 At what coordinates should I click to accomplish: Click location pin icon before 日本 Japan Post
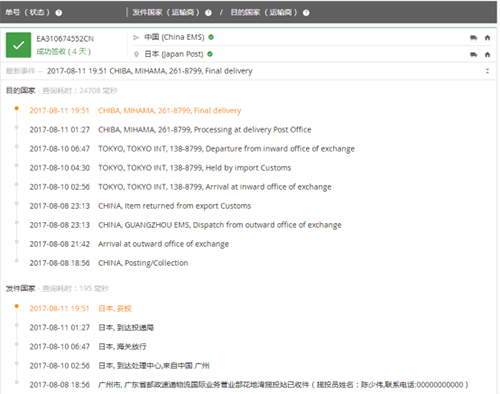tap(136, 54)
